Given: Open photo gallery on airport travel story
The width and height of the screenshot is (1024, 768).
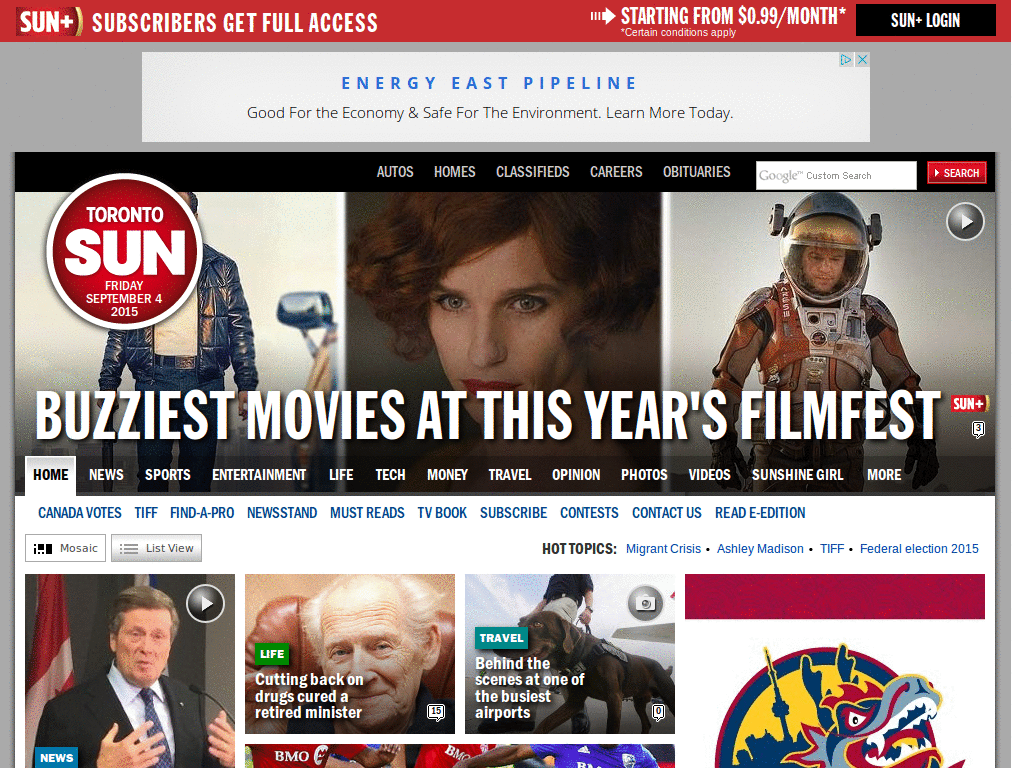Looking at the screenshot, I should (x=645, y=603).
